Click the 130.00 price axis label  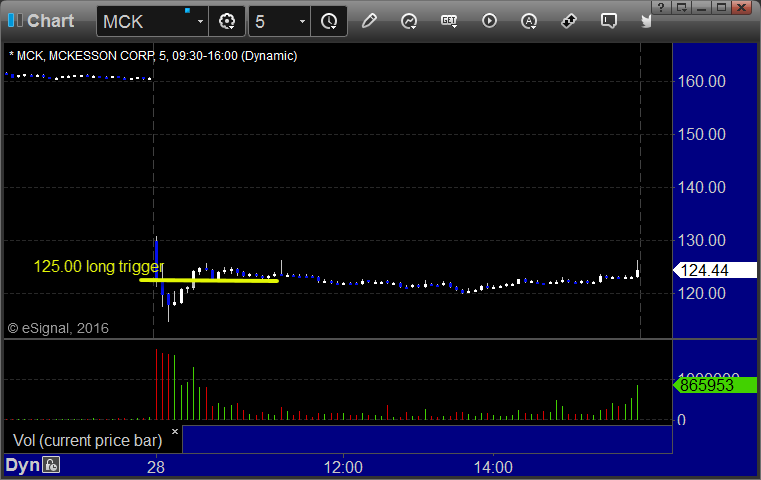[x=701, y=240]
